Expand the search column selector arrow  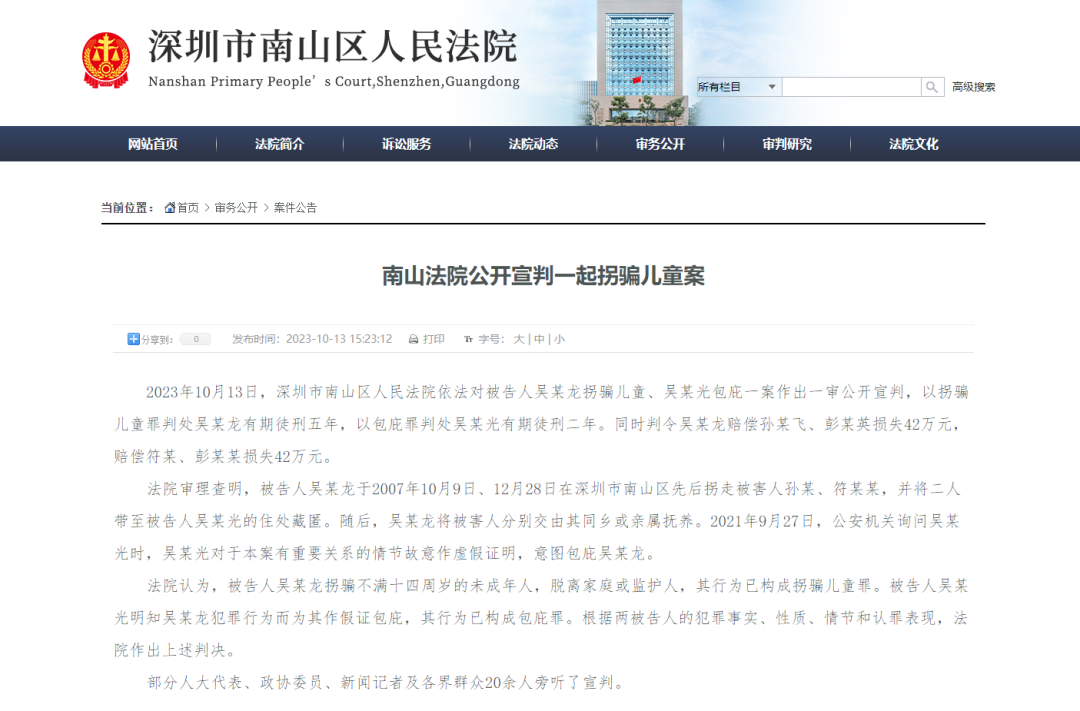click(771, 87)
